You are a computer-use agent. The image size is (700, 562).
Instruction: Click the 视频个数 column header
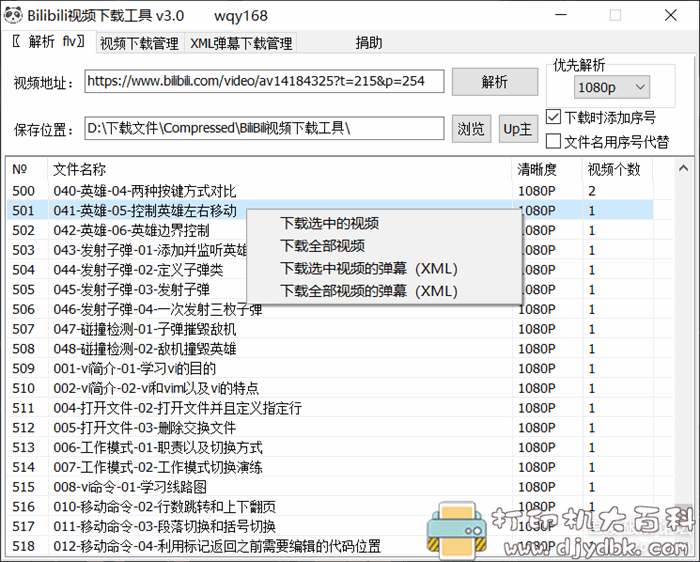tap(618, 169)
